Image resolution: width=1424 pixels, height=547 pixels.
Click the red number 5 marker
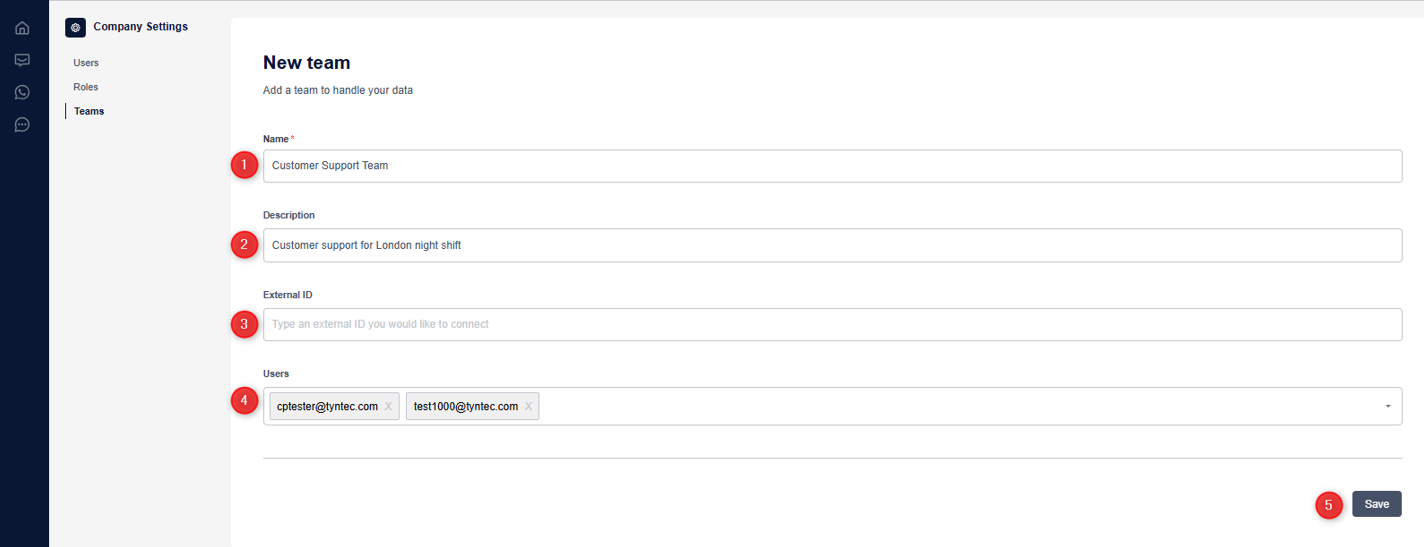pyautogui.click(x=1328, y=505)
